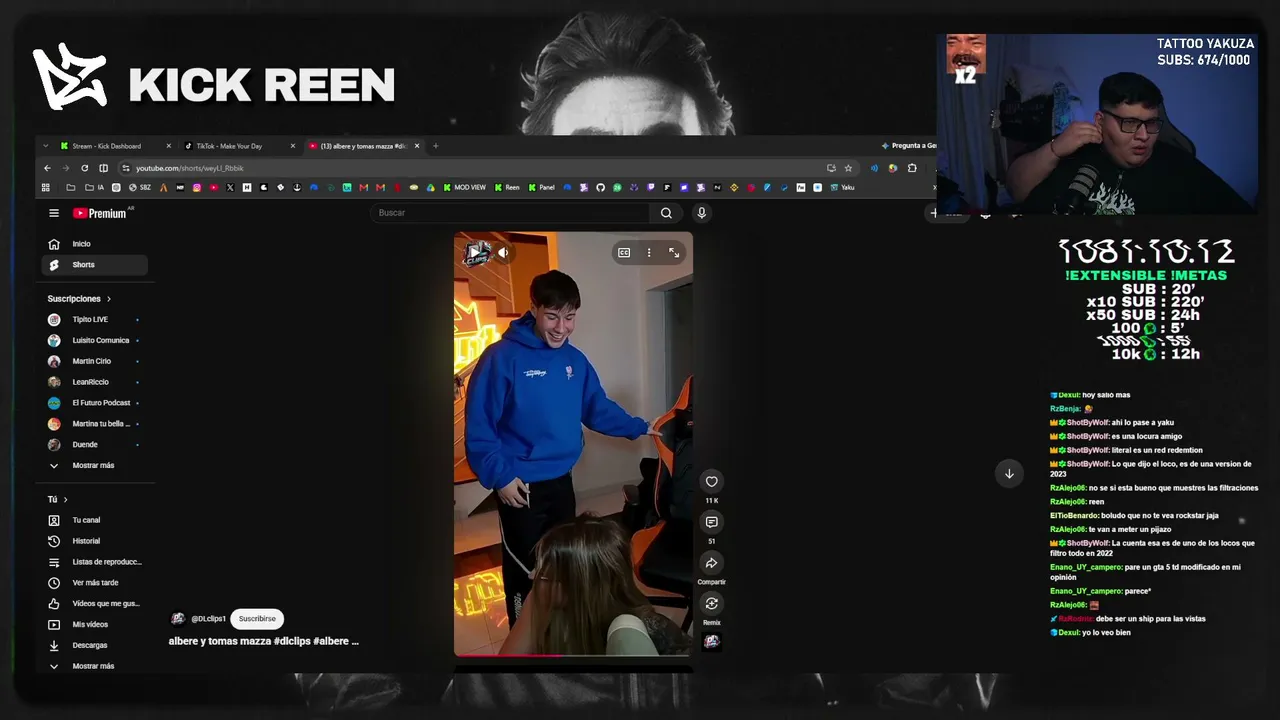
Task: Open Listas de reproducción in sidebar
Action: tap(95, 562)
